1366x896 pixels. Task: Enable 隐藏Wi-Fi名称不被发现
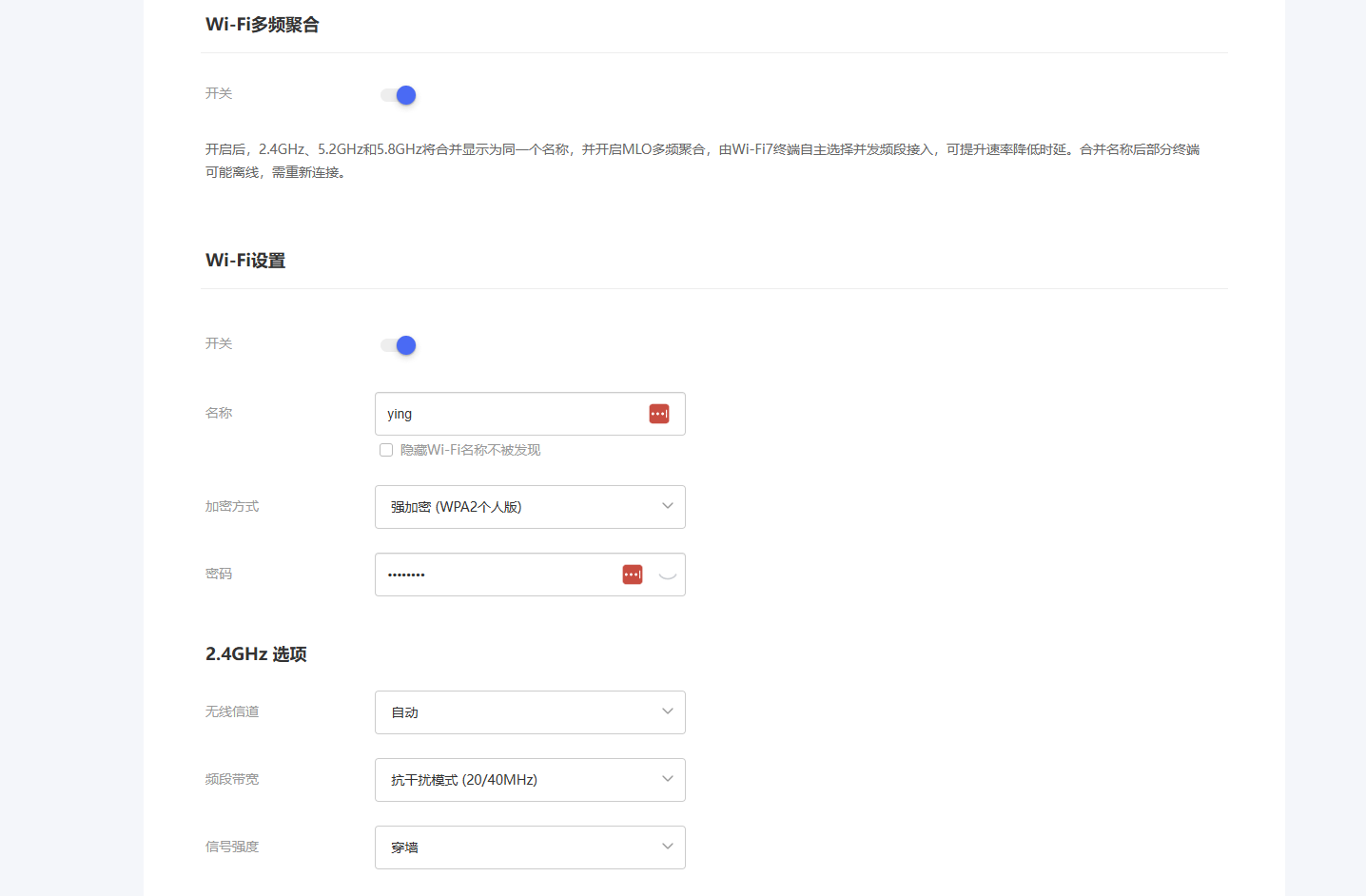click(x=386, y=449)
